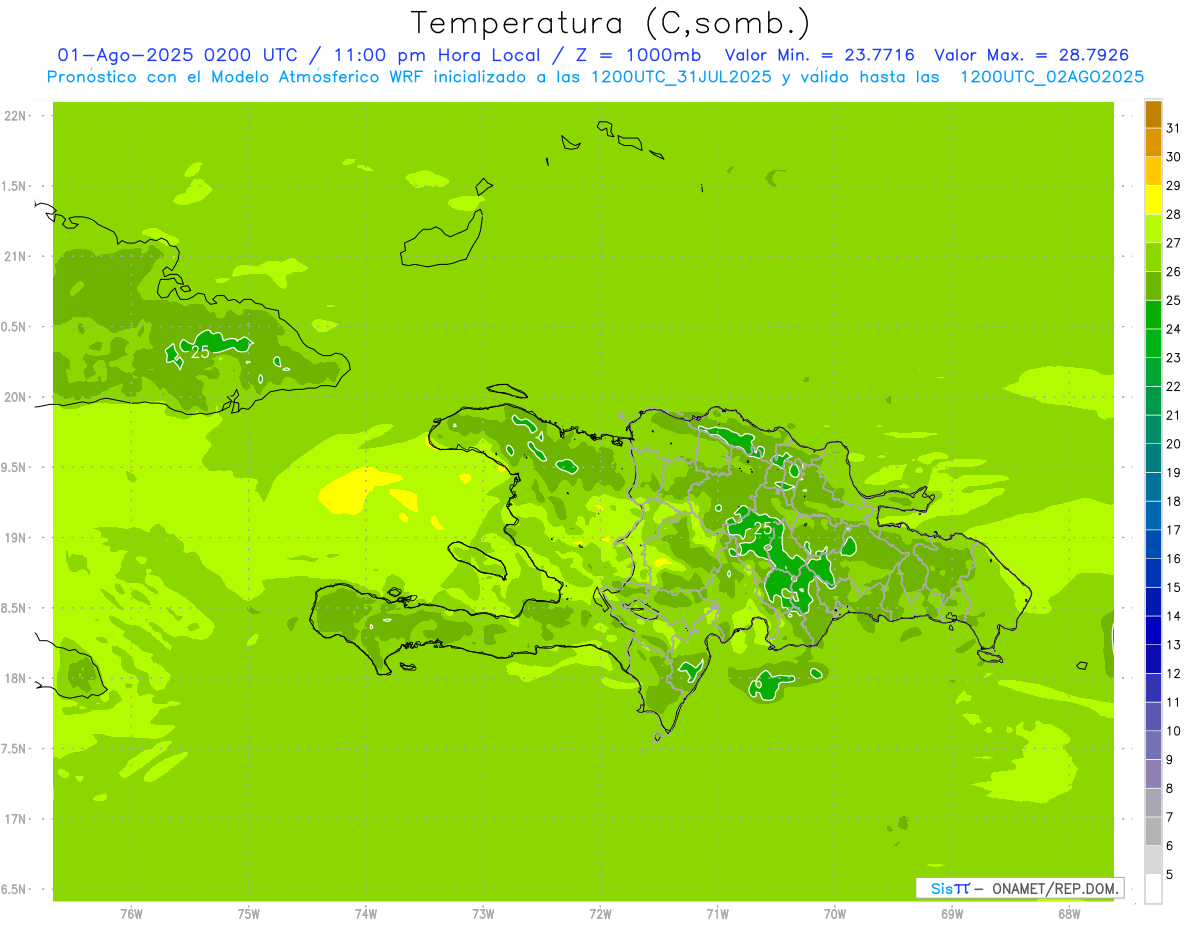
Task: Click the '69W' longitude label
Action: click(x=952, y=914)
